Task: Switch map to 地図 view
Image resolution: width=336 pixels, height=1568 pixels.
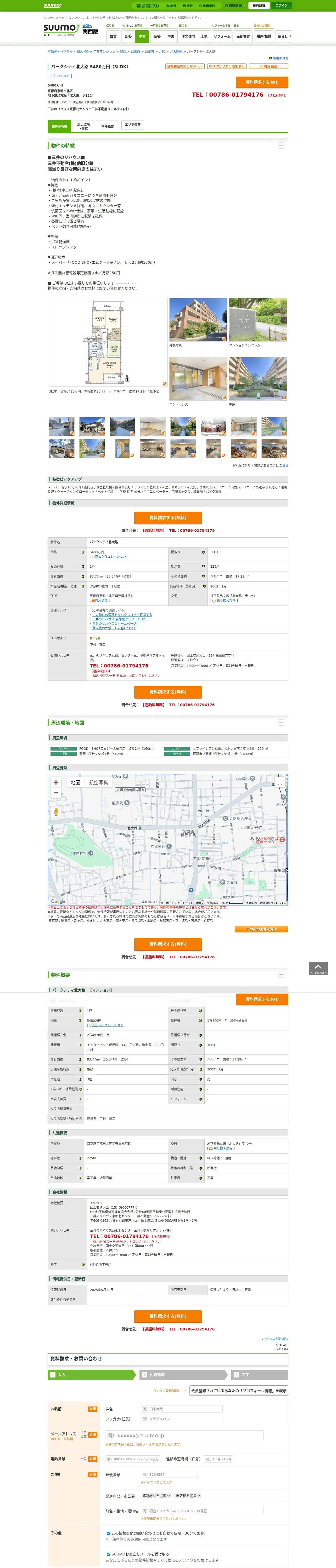Action: (76, 782)
